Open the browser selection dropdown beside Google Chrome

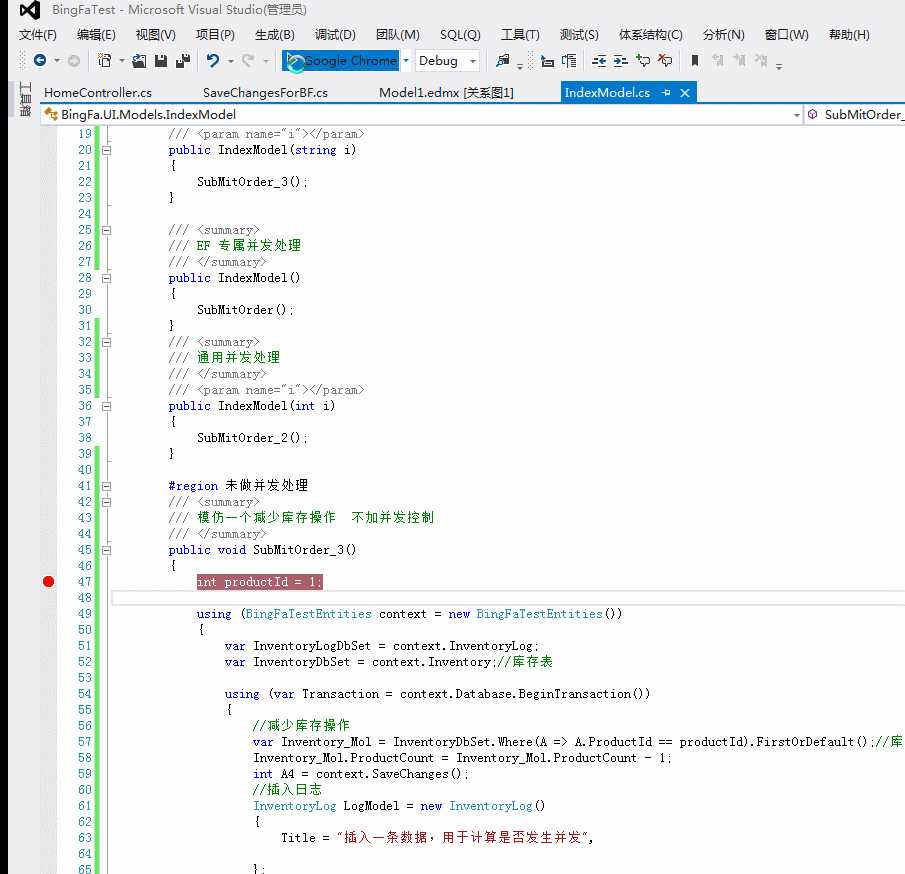click(x=406, y=60)
